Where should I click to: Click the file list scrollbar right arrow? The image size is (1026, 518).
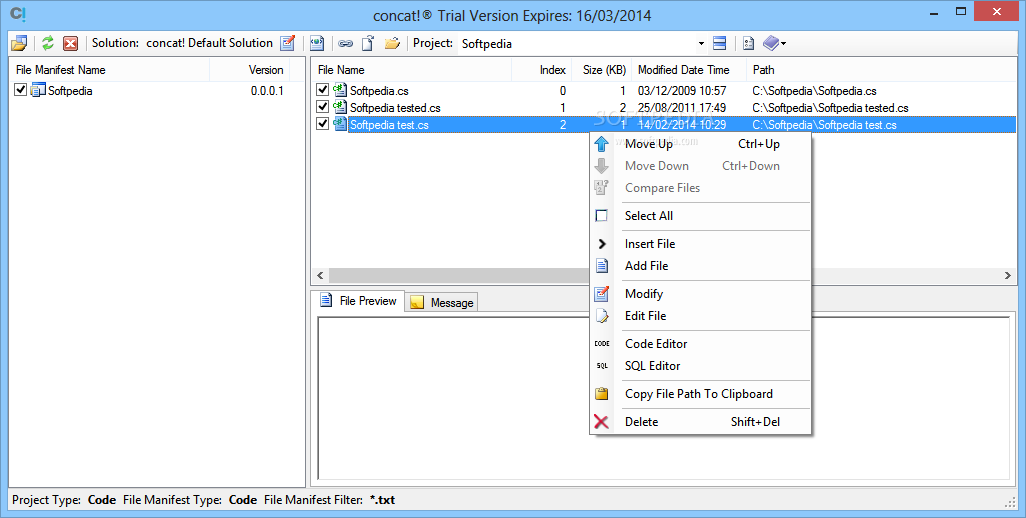pyautogui.click(x=1008, y=276)
